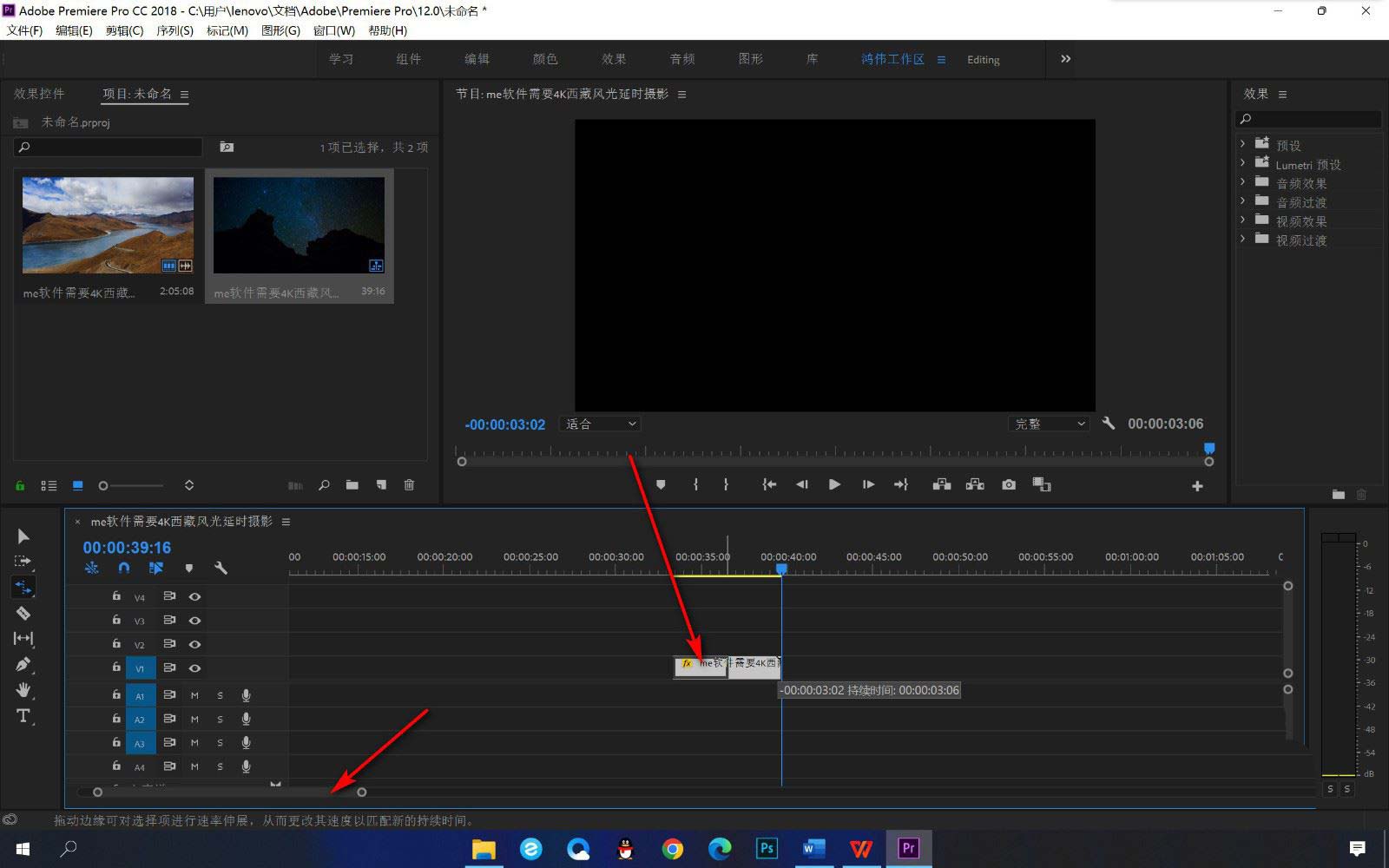Expand the 预设 effects folder
The height and width of the screenshot is (868, 1389).
pyautogui.click(x=1242, y=143)
